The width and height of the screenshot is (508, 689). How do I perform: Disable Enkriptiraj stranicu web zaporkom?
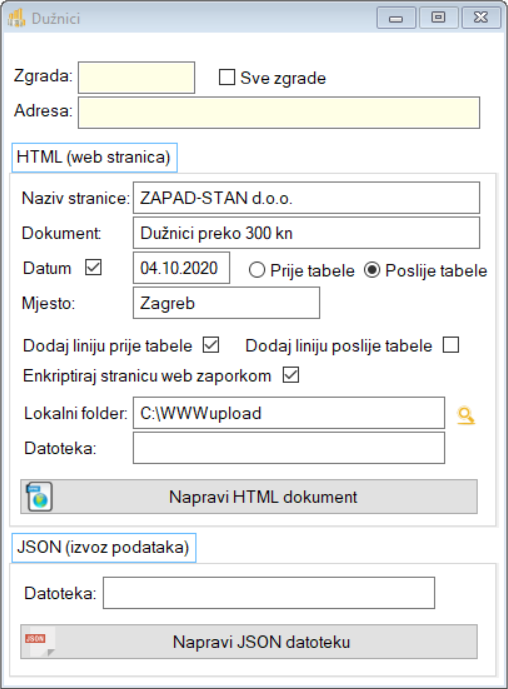pyautogui.click(x=291, y=375)
